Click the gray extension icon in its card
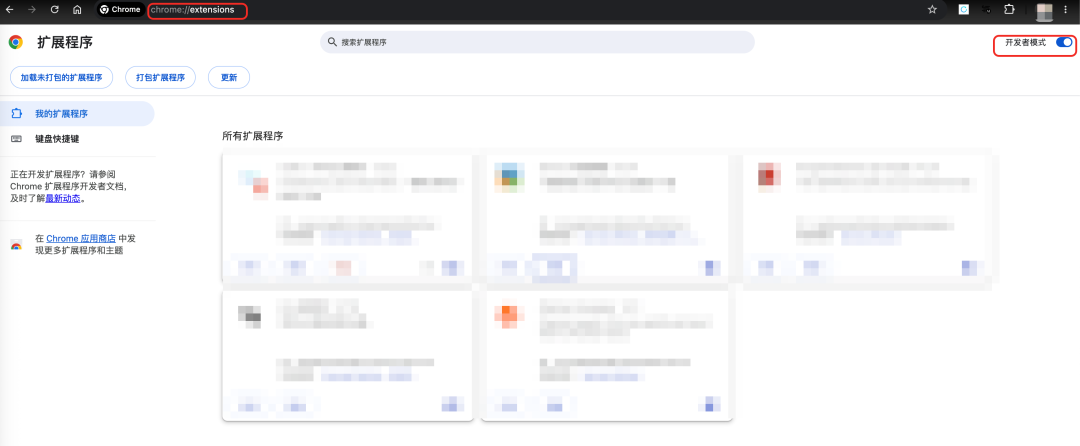This screenshot has width=1080, height=446. 249,315
